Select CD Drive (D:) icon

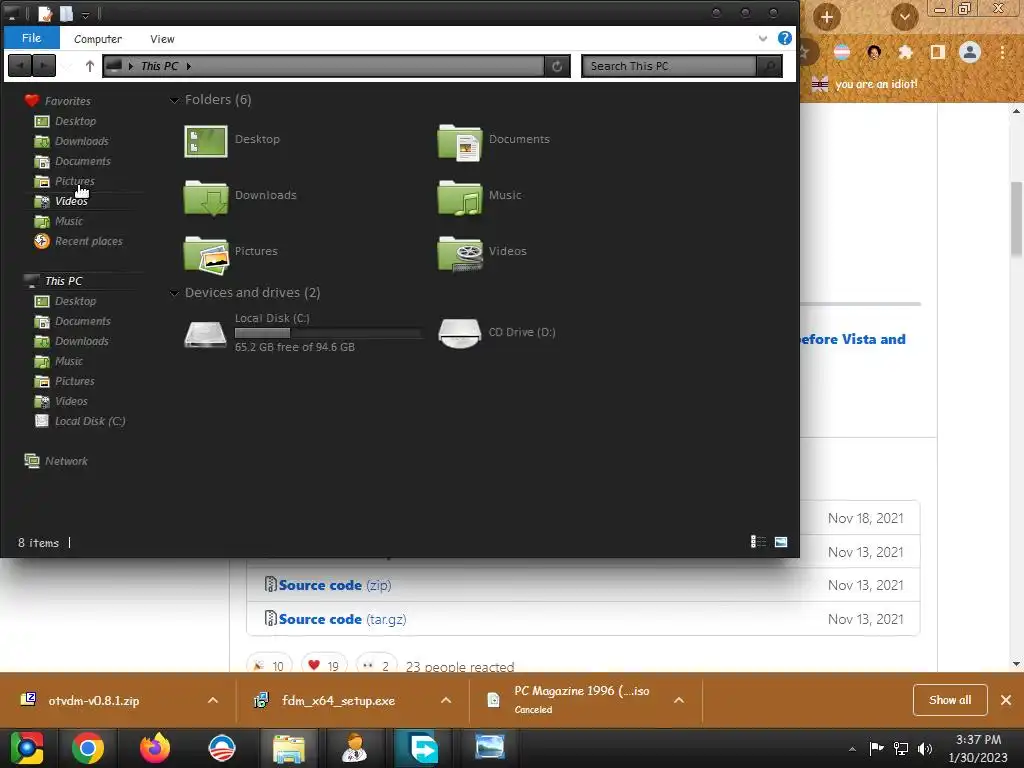coord(459,333)
